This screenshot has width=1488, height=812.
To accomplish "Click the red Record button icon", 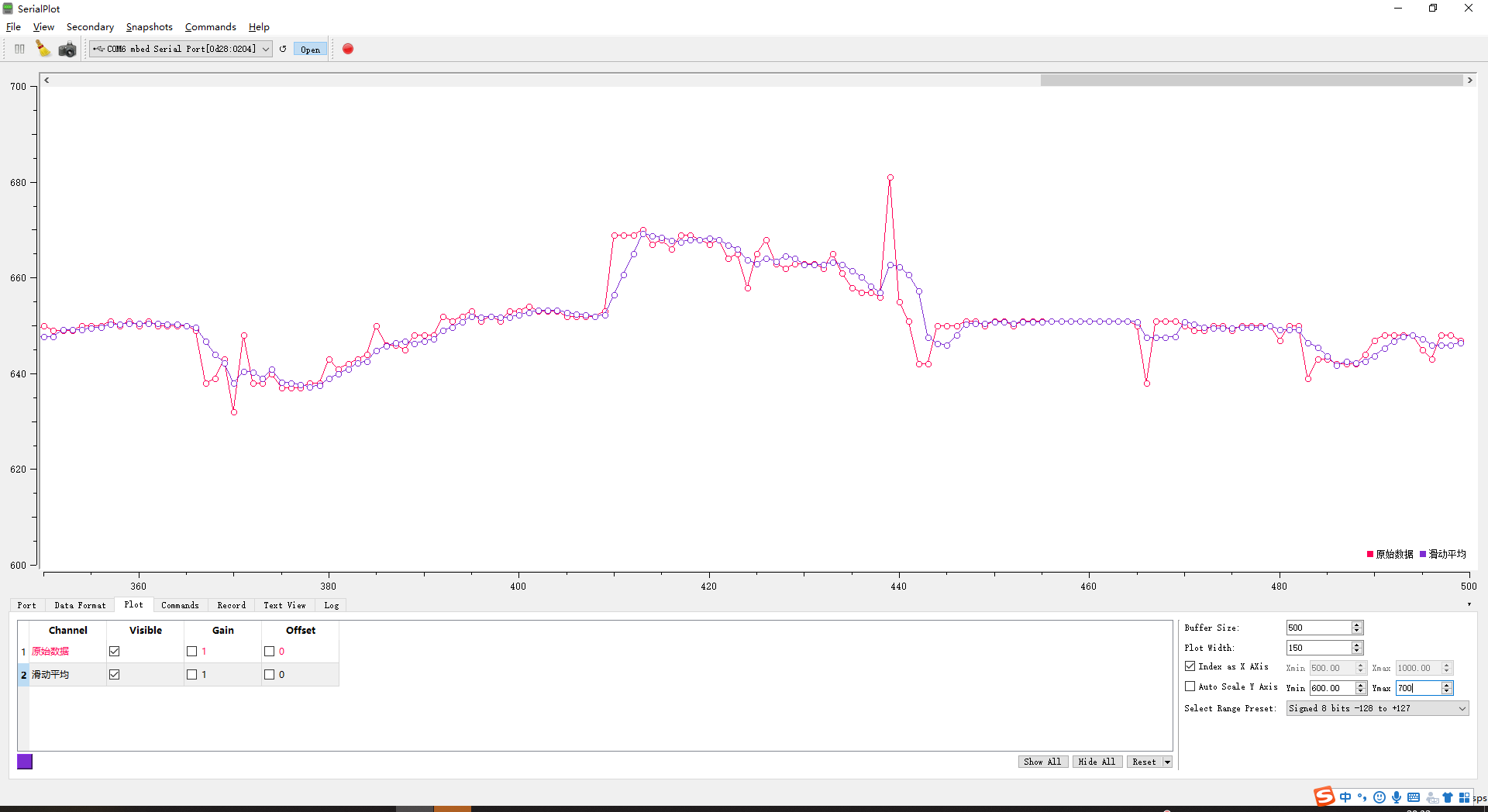I will point(348,49).
